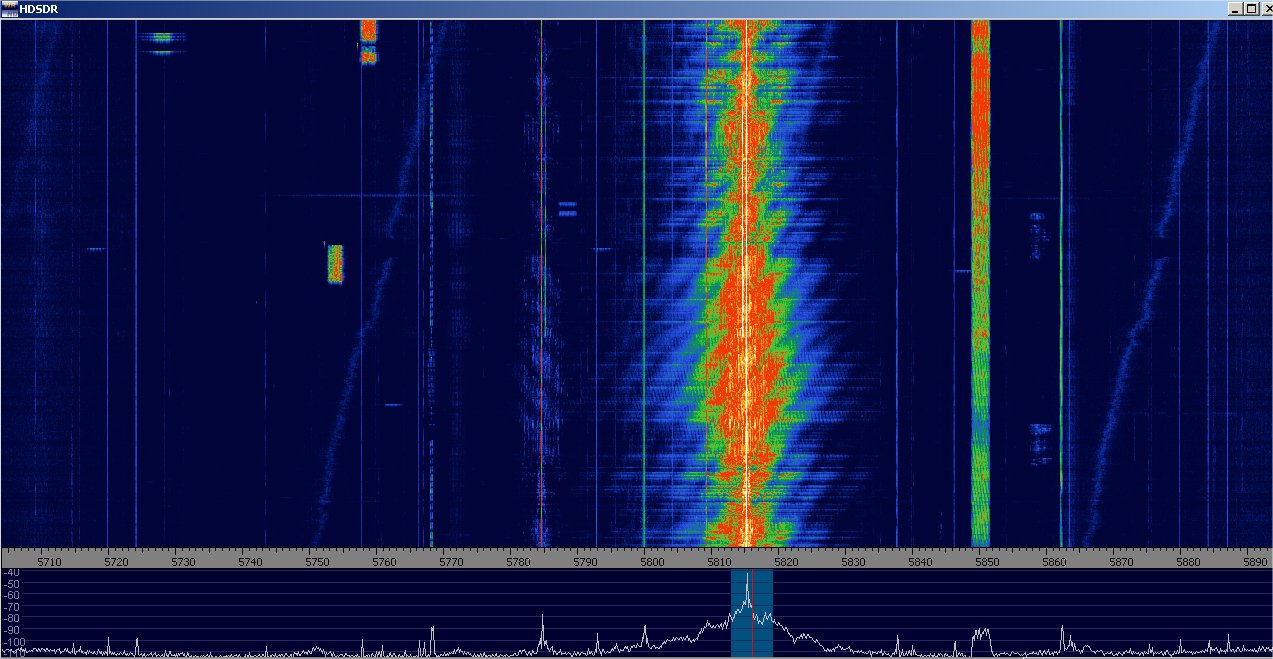Click the 5760 frequency scale label
This screenshot has height=659, width=1273.
(384, 562)
